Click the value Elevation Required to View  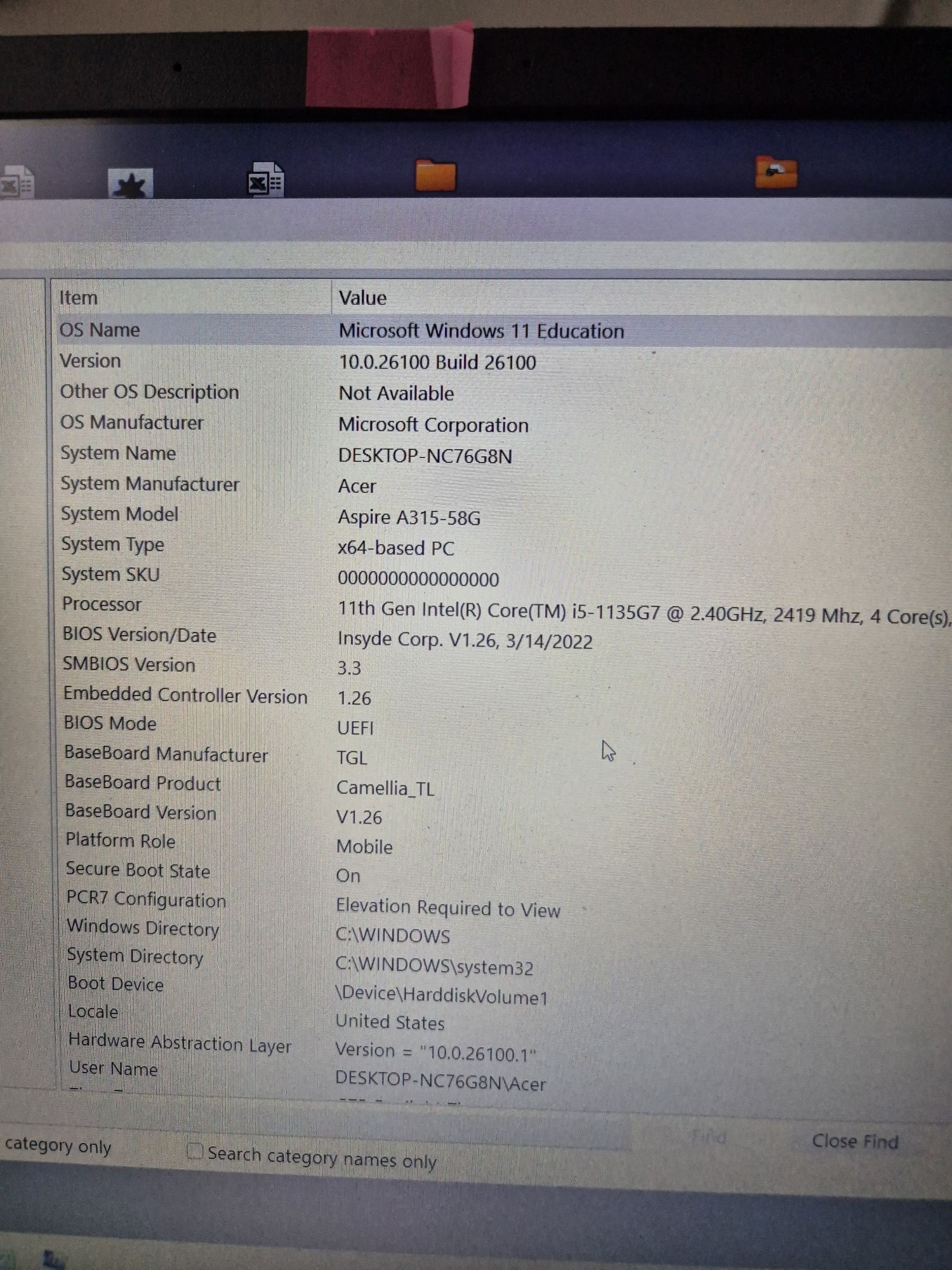click(x=448, y=908)
